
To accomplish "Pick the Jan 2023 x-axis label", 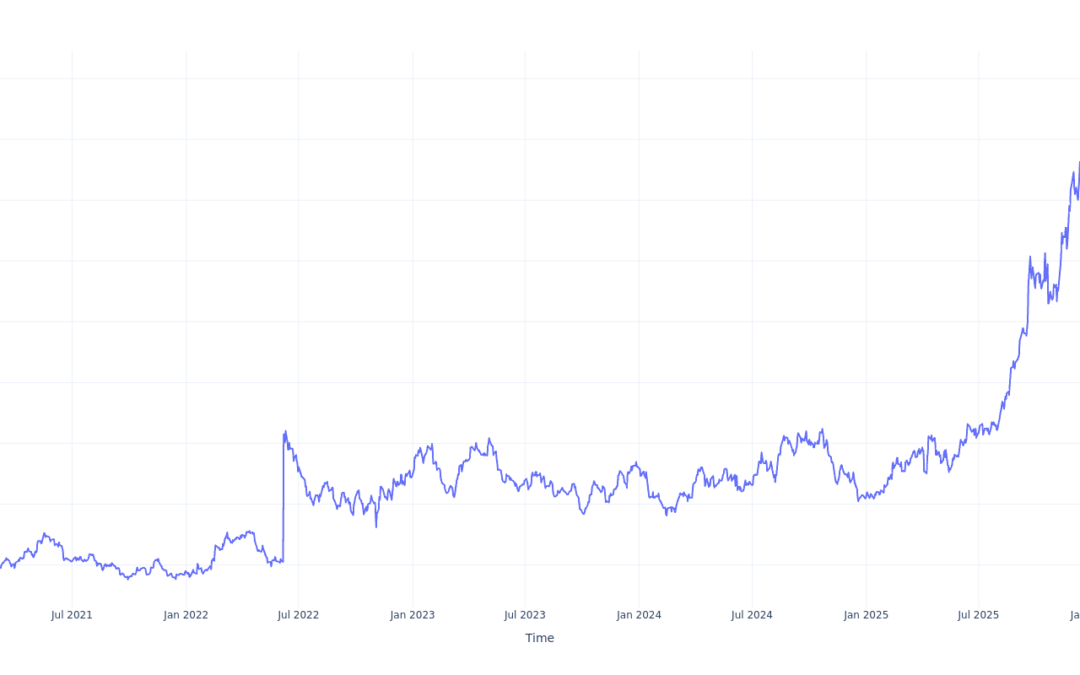I will point(412,615).
